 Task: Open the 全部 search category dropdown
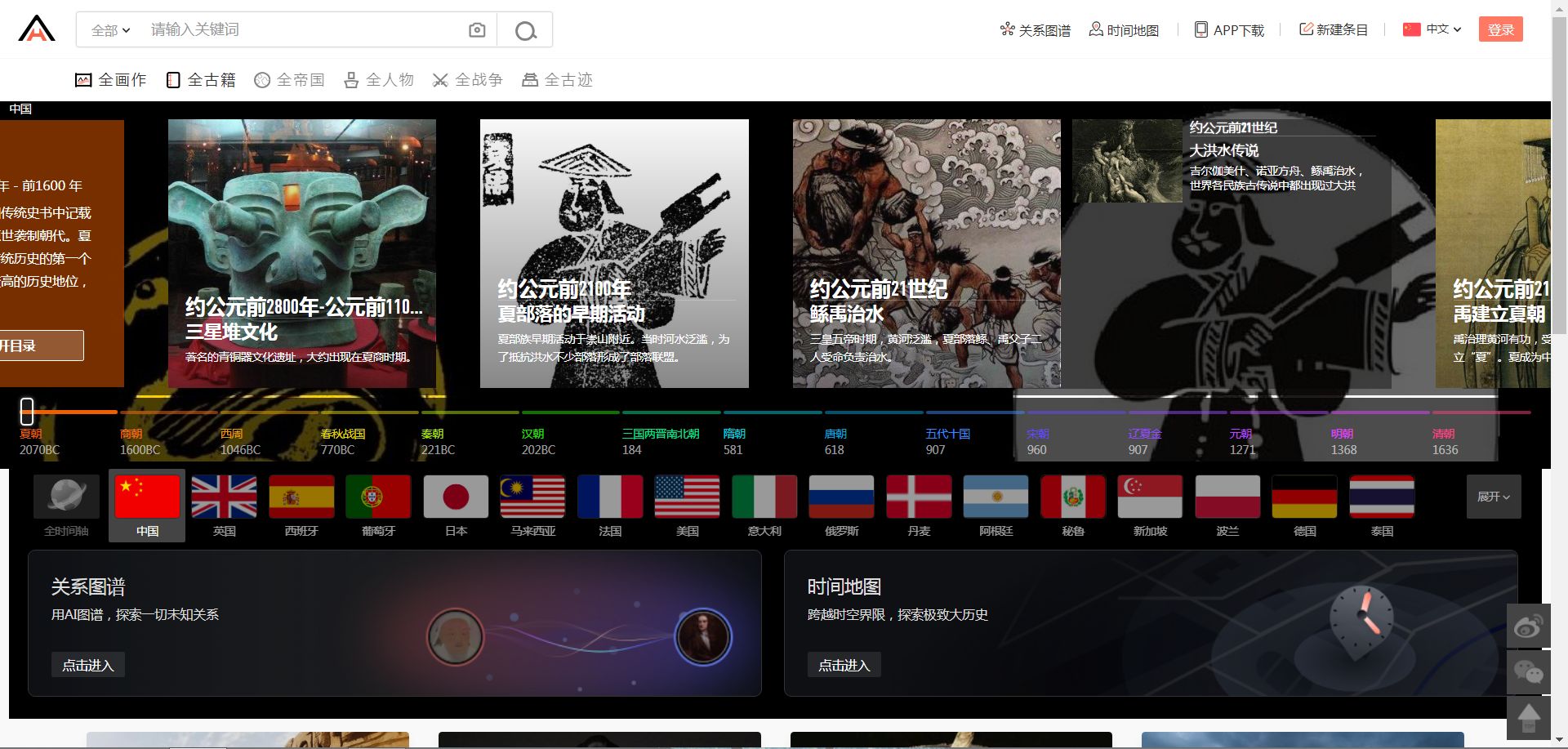pyautogui.click(x=110, y=30)
